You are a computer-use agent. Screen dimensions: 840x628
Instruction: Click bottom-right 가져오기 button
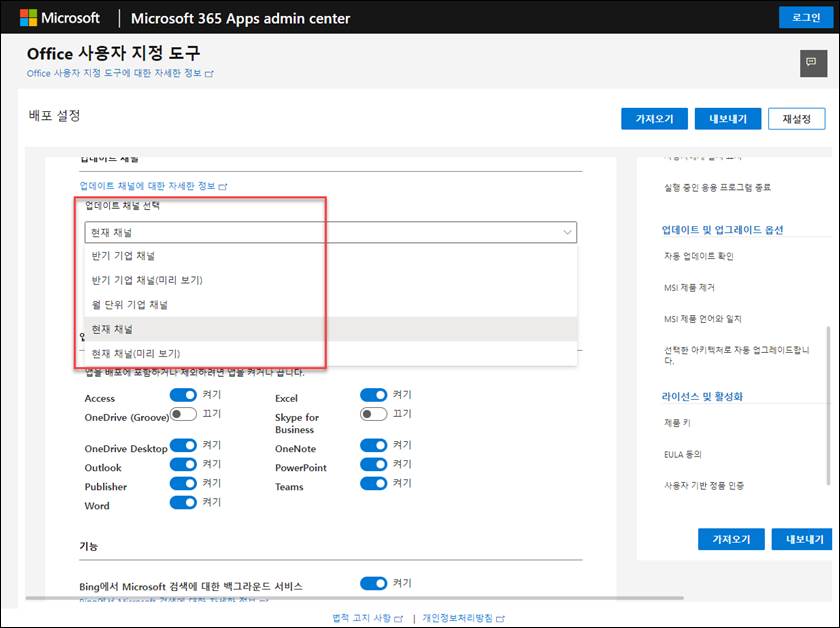(731, 539)
